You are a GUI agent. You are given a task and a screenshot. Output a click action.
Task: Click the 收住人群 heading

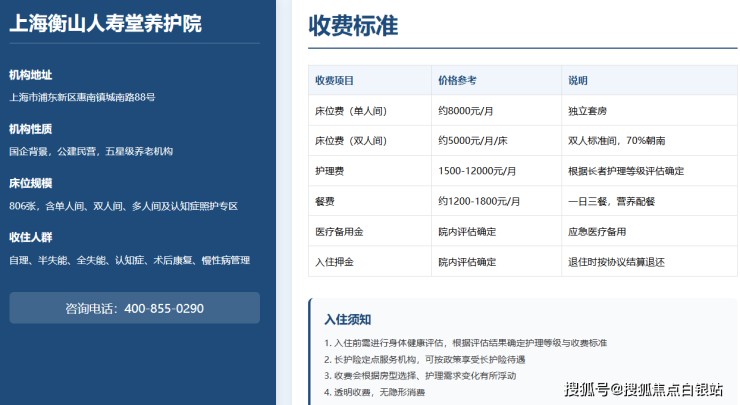coord(31,237)
